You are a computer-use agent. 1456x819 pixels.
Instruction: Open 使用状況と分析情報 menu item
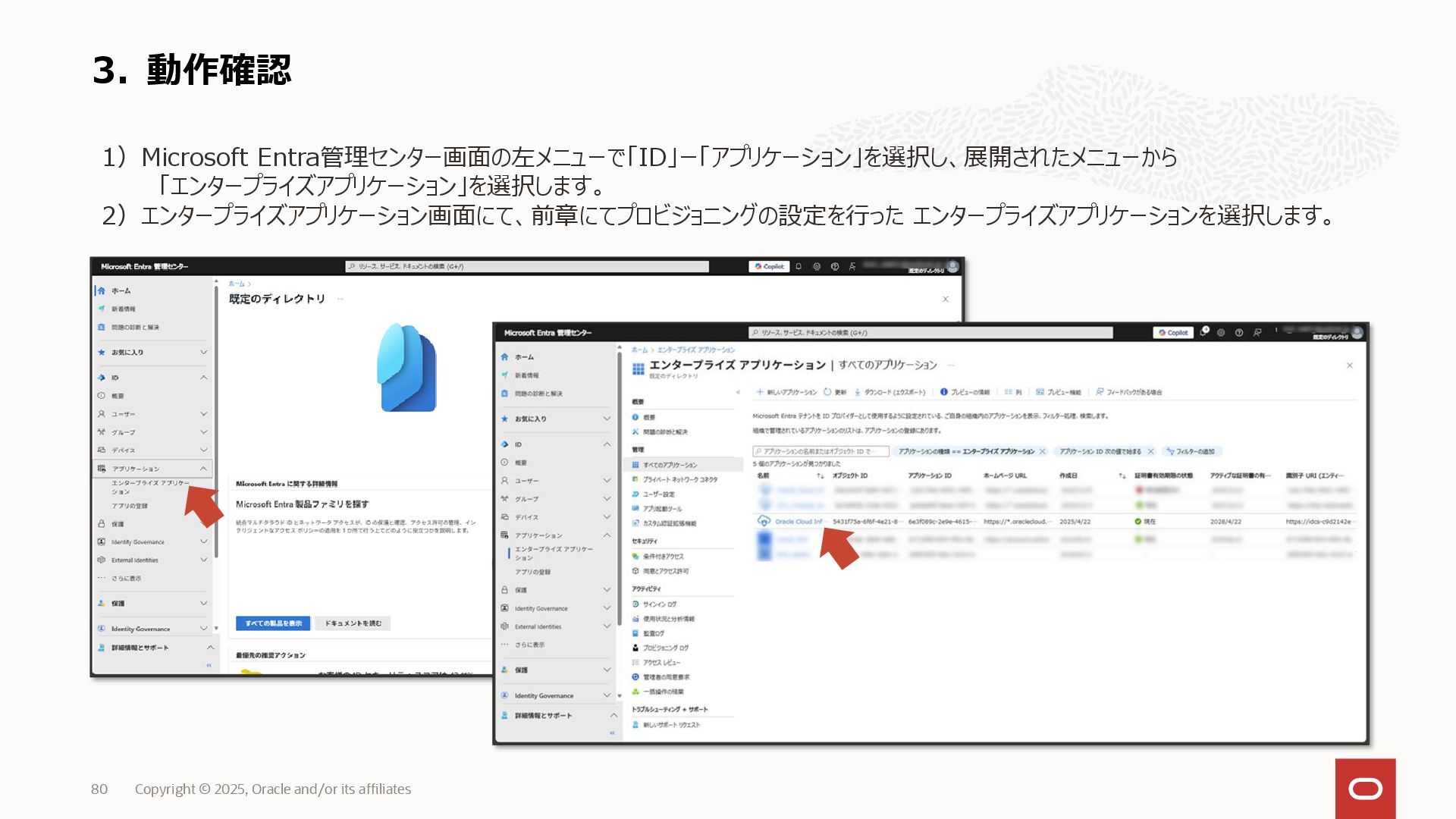pos(668,619)
